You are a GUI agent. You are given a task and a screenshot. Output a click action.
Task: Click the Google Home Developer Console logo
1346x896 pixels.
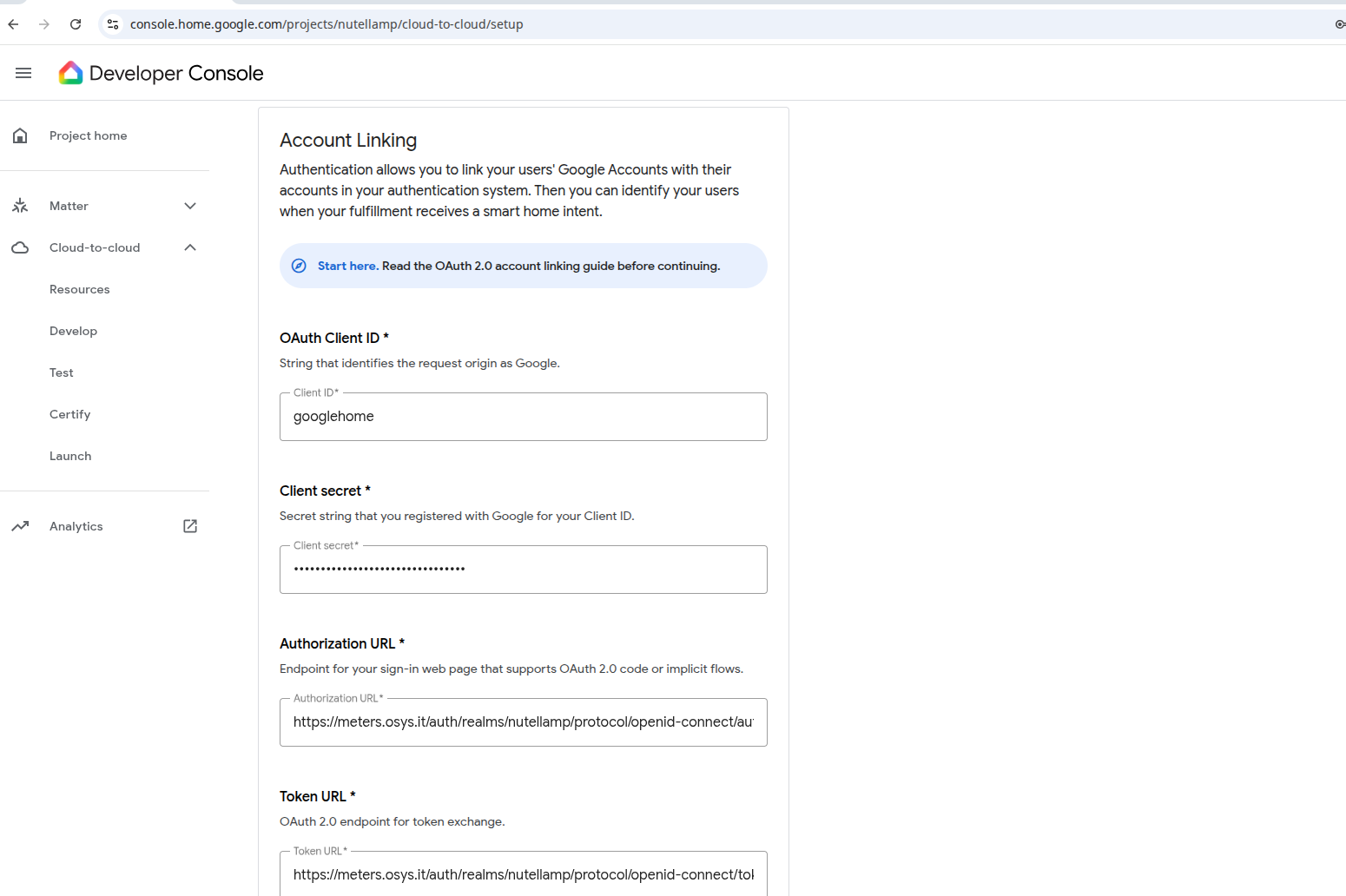(x=70, y=73)
